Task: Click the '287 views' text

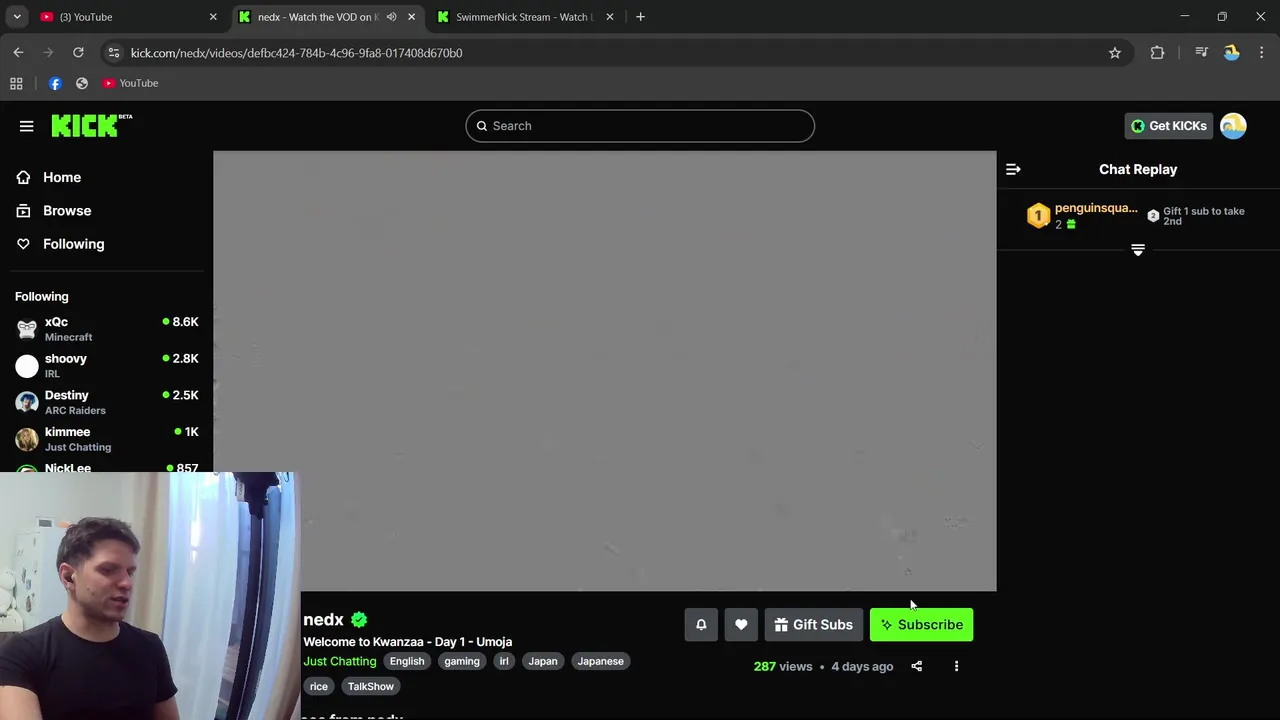Action: [783, 666]
